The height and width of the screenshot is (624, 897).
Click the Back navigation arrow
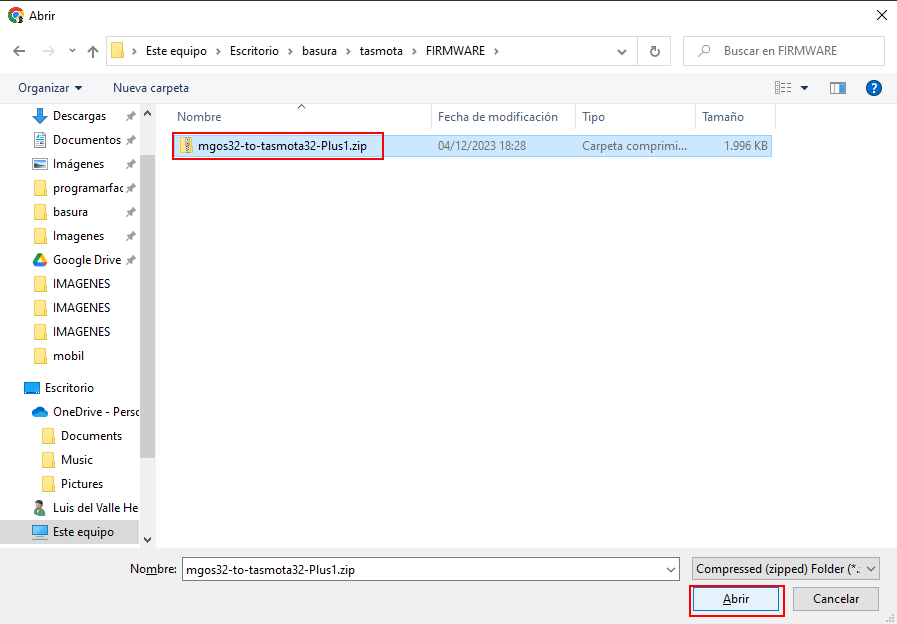[19, 51]
